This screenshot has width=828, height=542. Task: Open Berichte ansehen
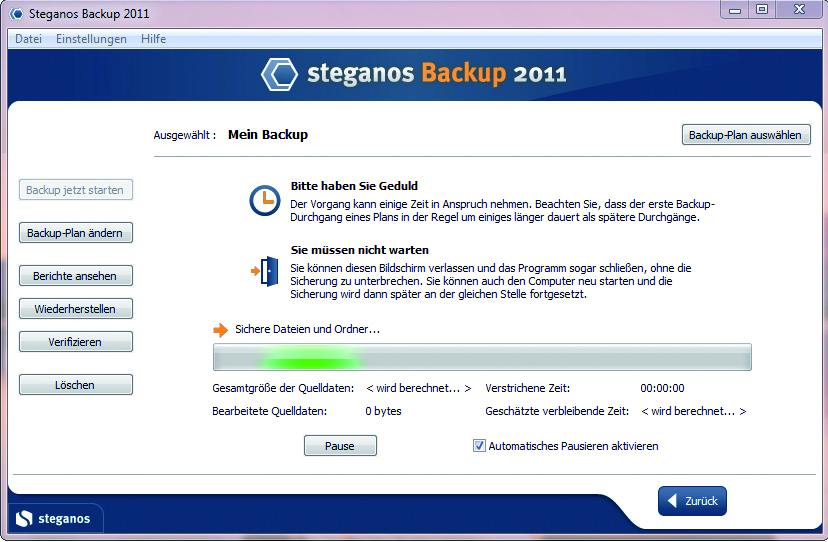tap(76, 276)
